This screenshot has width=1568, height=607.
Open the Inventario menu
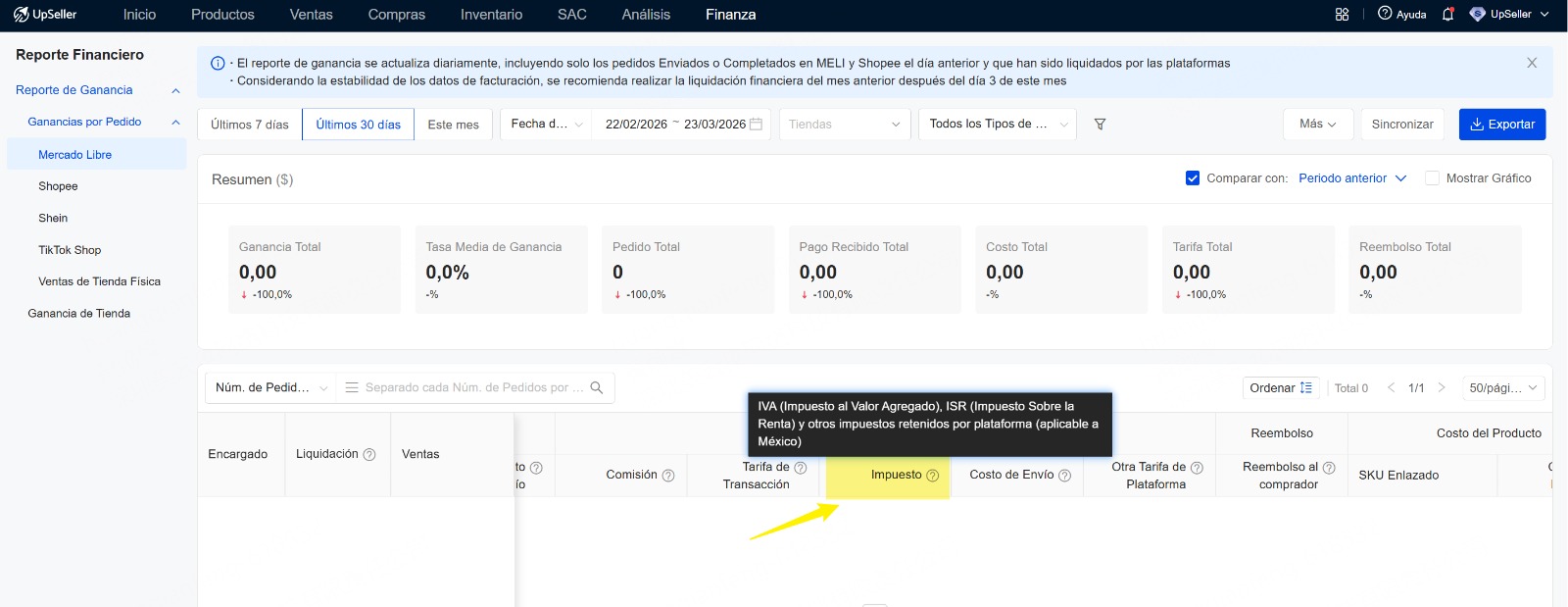pos(491,15)
